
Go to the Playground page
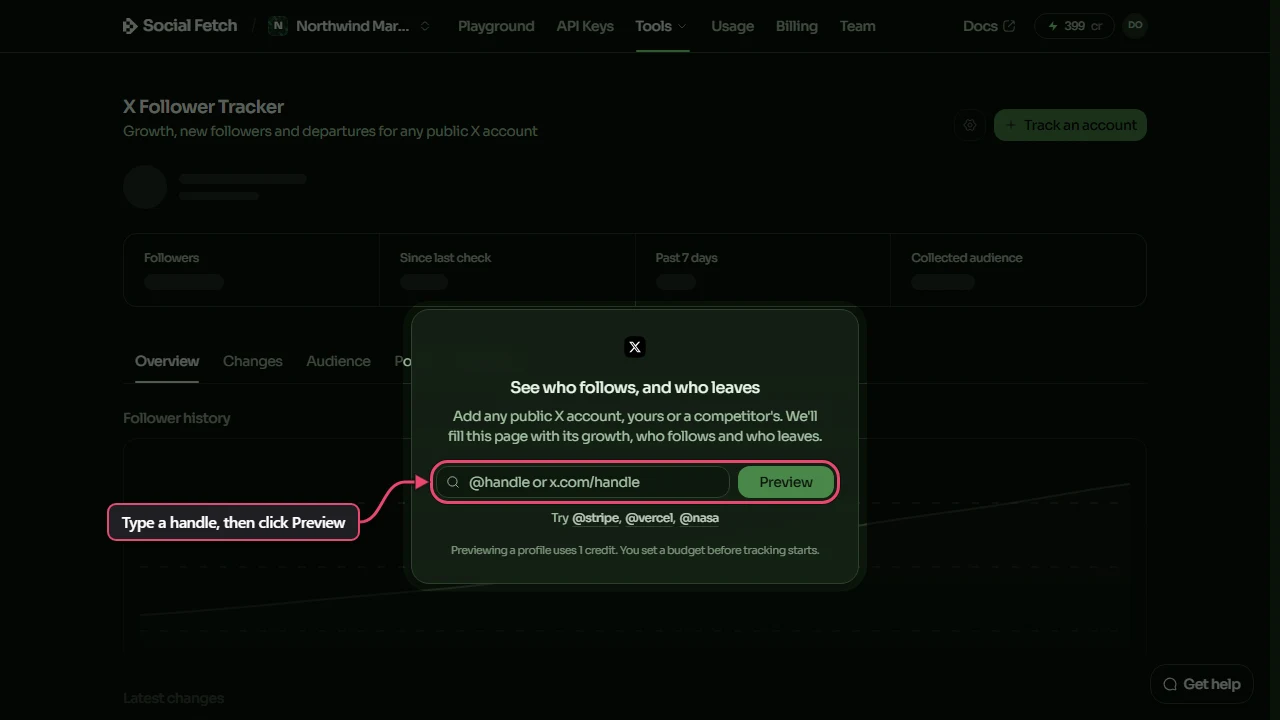[x=496, y=26]
